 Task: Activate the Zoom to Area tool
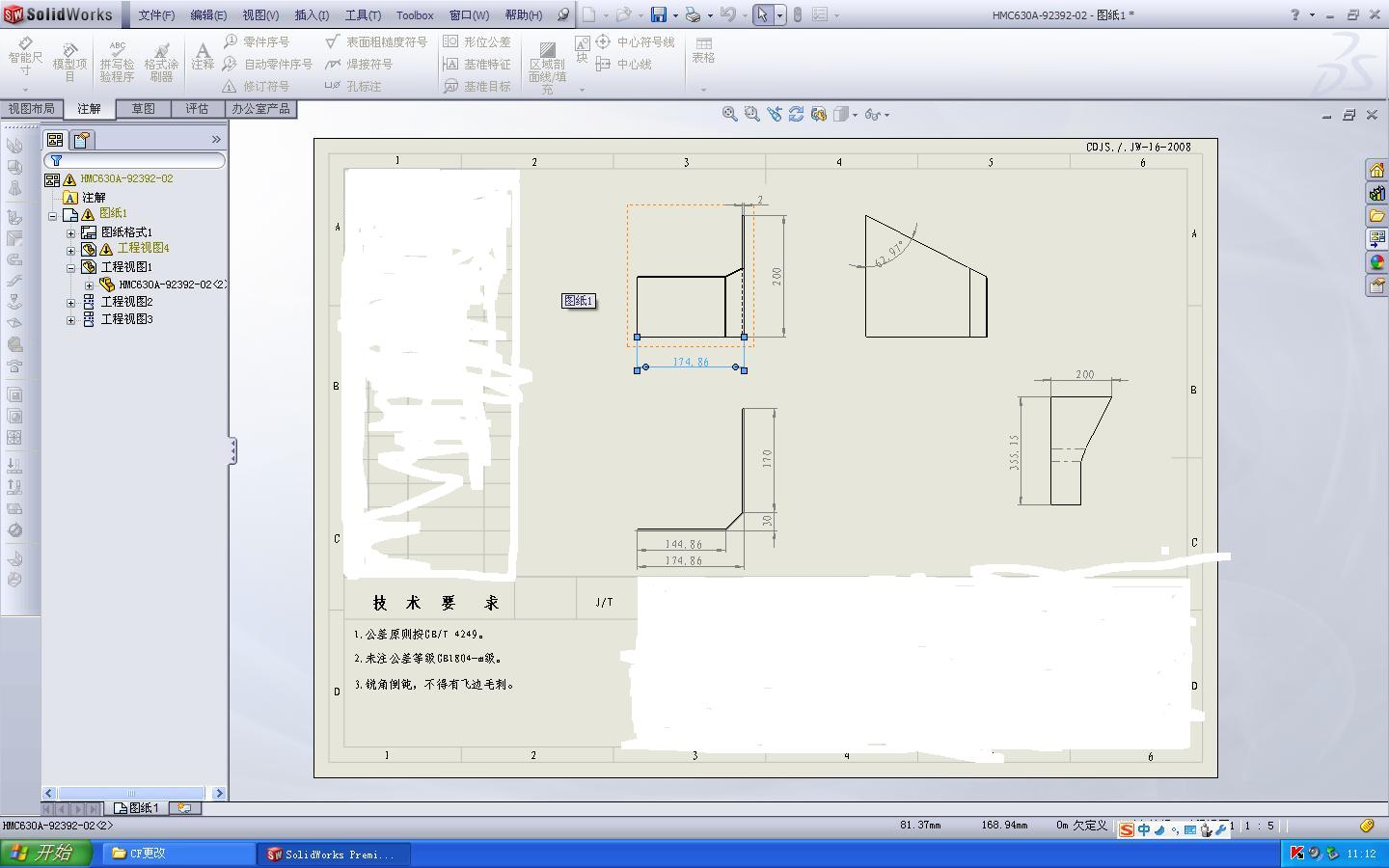click(x=752, y=114)
